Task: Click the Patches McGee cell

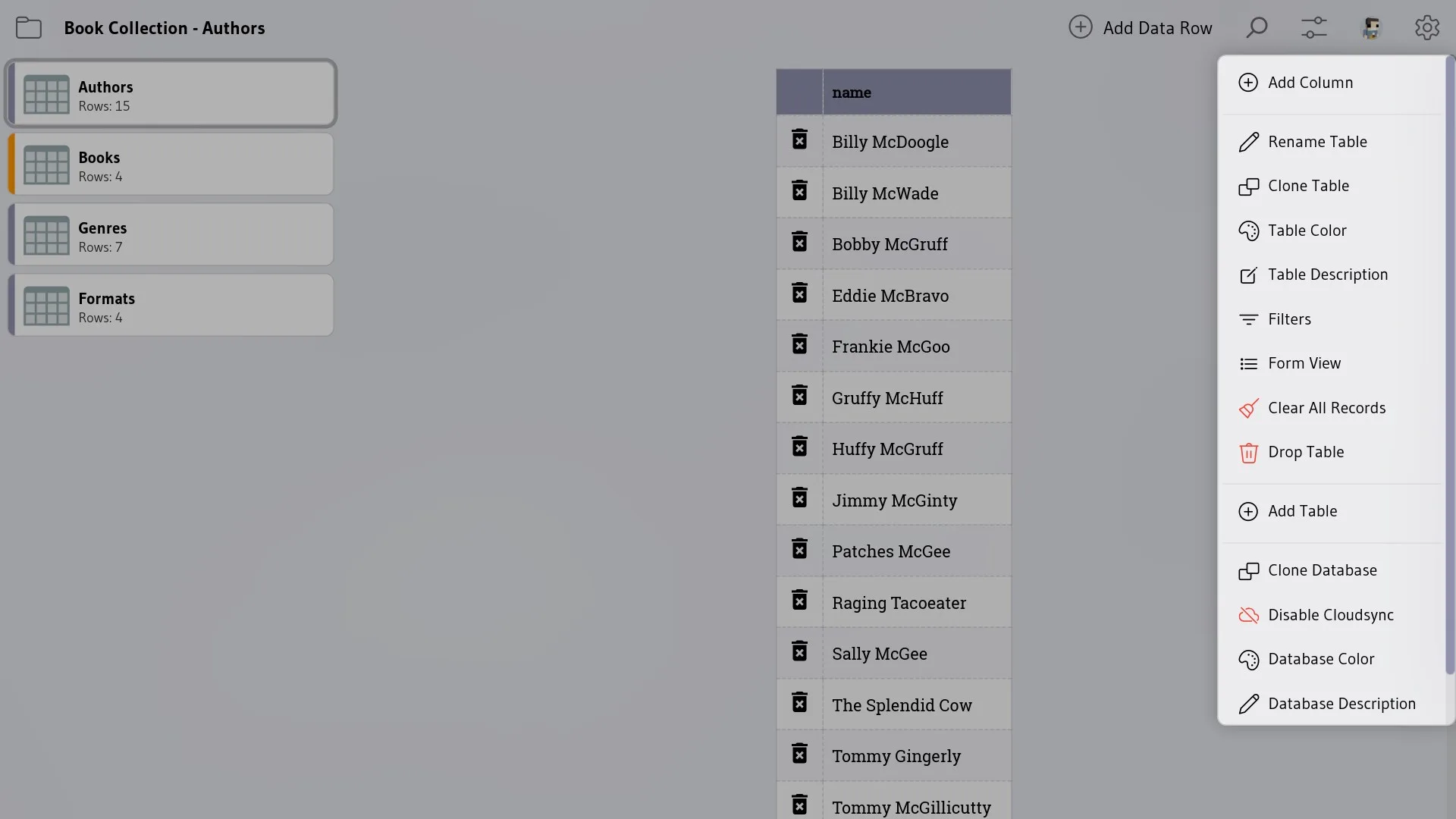Action: [917, 551]
